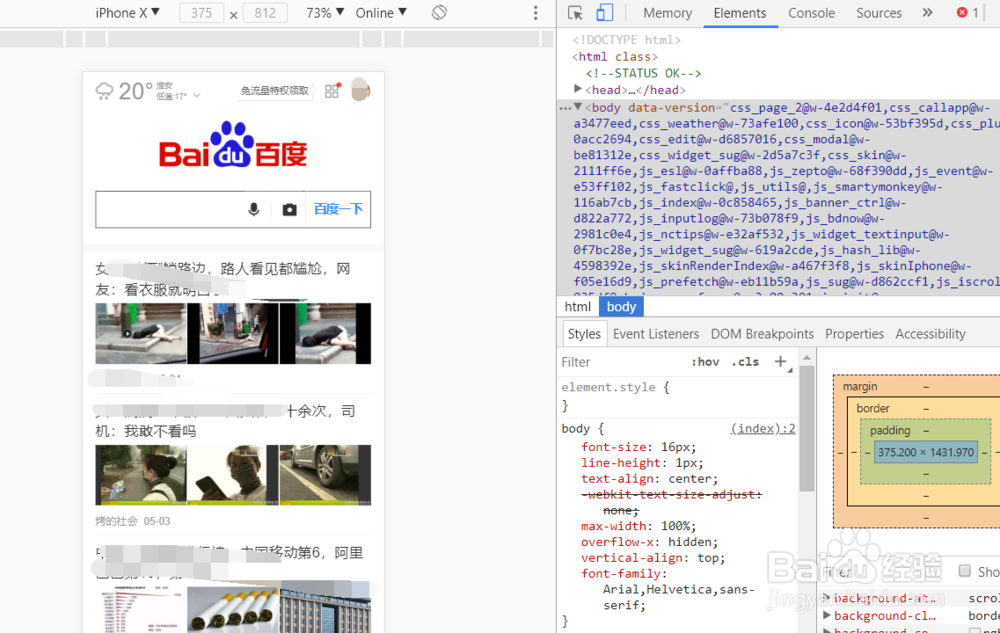Open the Styles pane tab
This screenshot has height=633, width=1000.
coord(584,334)
